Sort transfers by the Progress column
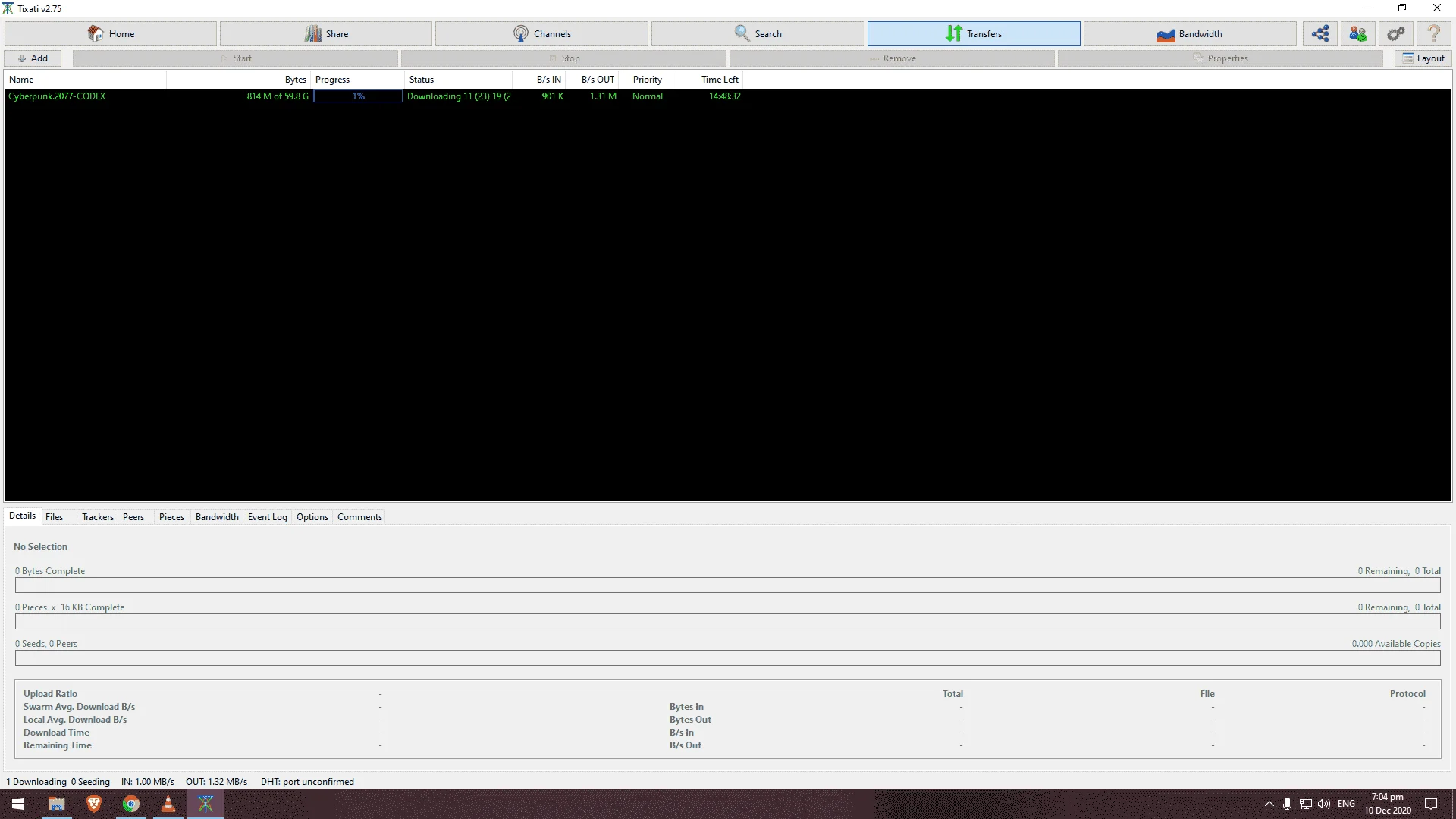The image size is (1456, 819). click(358, 80)
